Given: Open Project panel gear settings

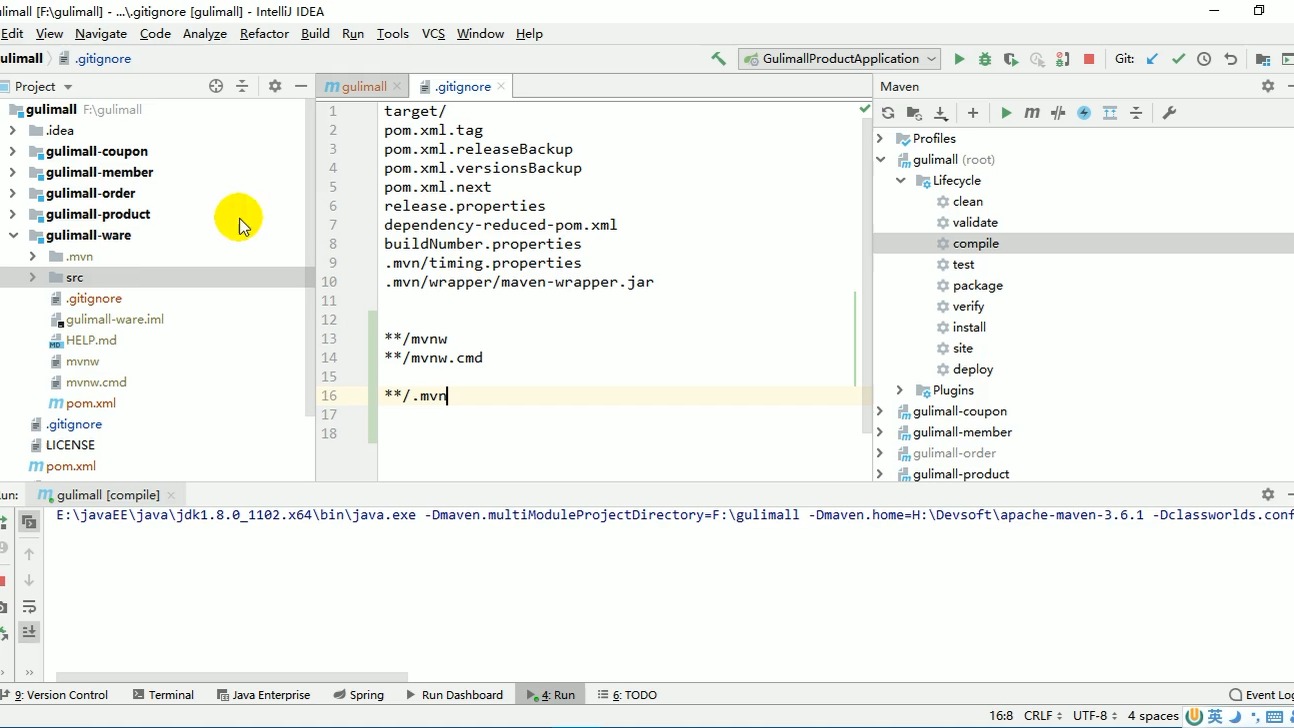Looking at the screenshot, I should tap(275, 86).
